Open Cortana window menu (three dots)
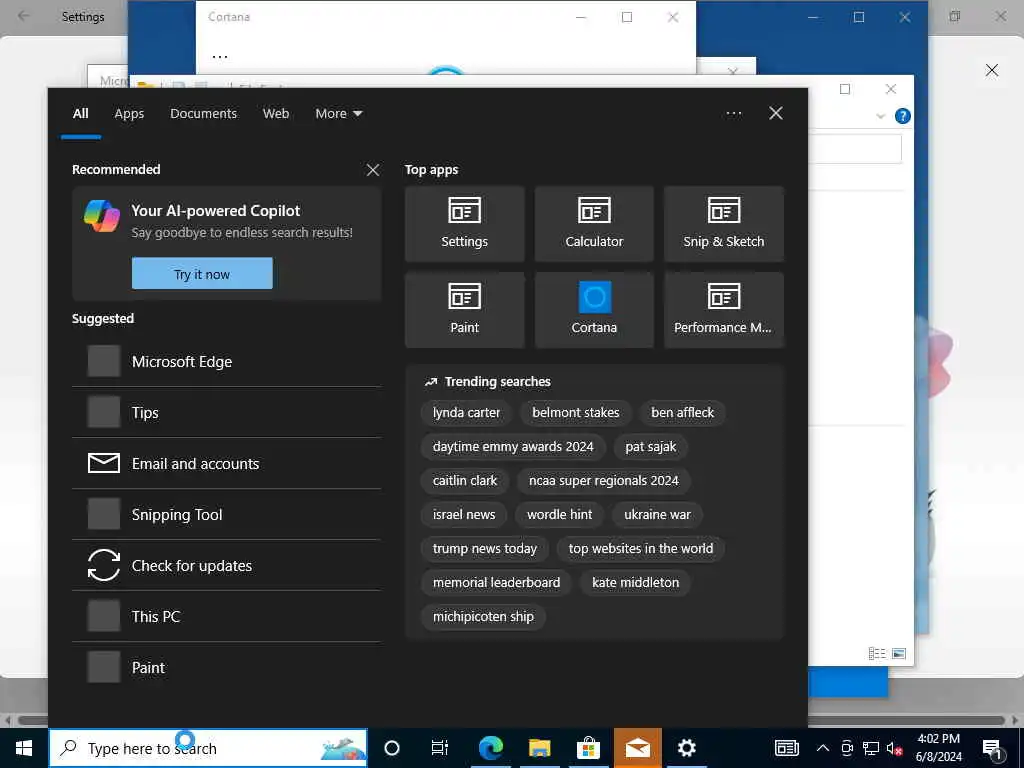Viewport: 1024px width, 768px height. click(220, 57)
